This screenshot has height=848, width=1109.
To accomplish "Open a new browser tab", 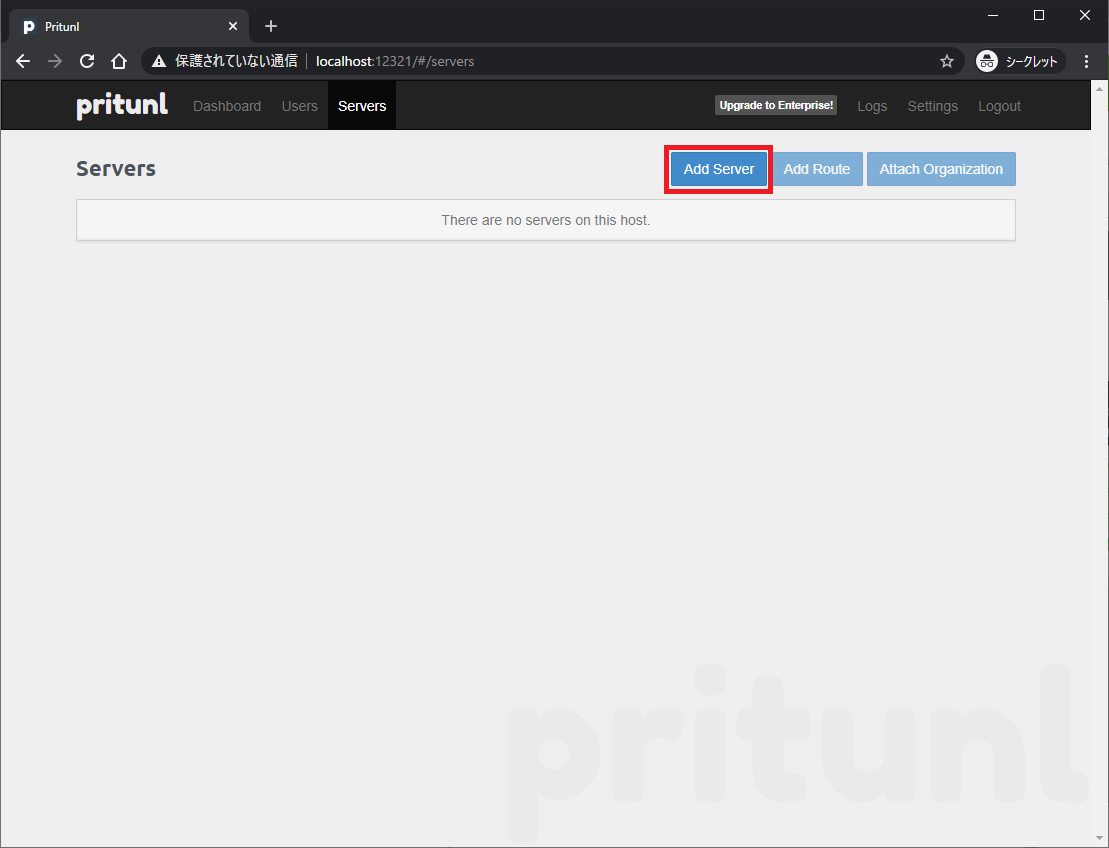I will coord(271,26).
